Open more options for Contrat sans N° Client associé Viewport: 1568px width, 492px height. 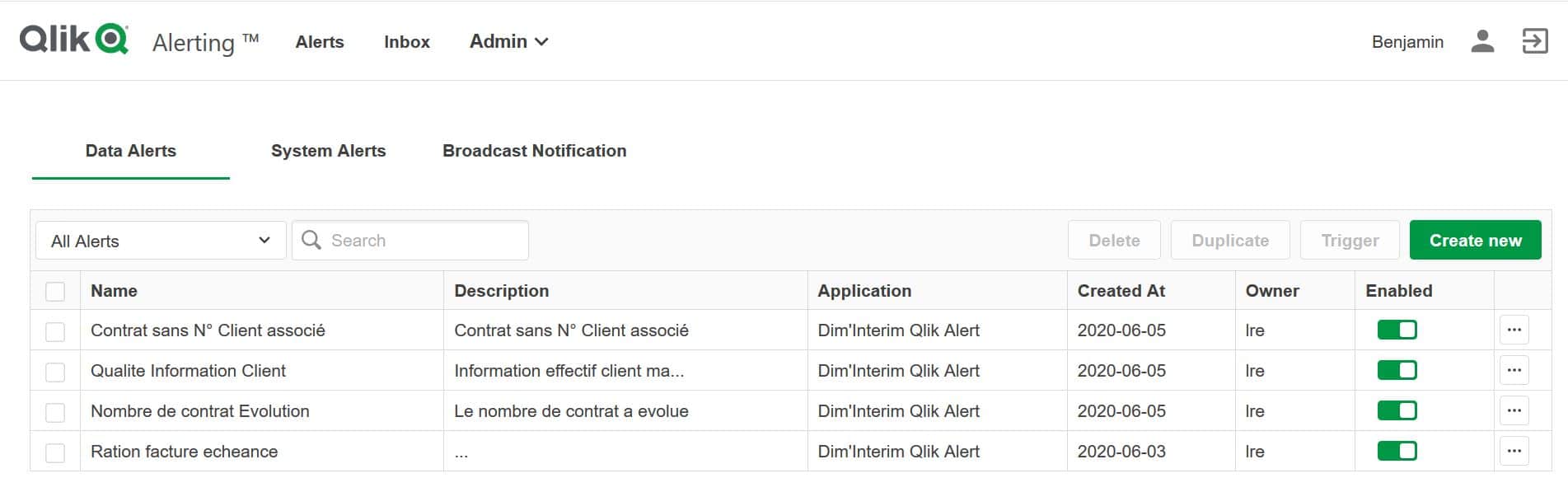(x=1514, y=330)
